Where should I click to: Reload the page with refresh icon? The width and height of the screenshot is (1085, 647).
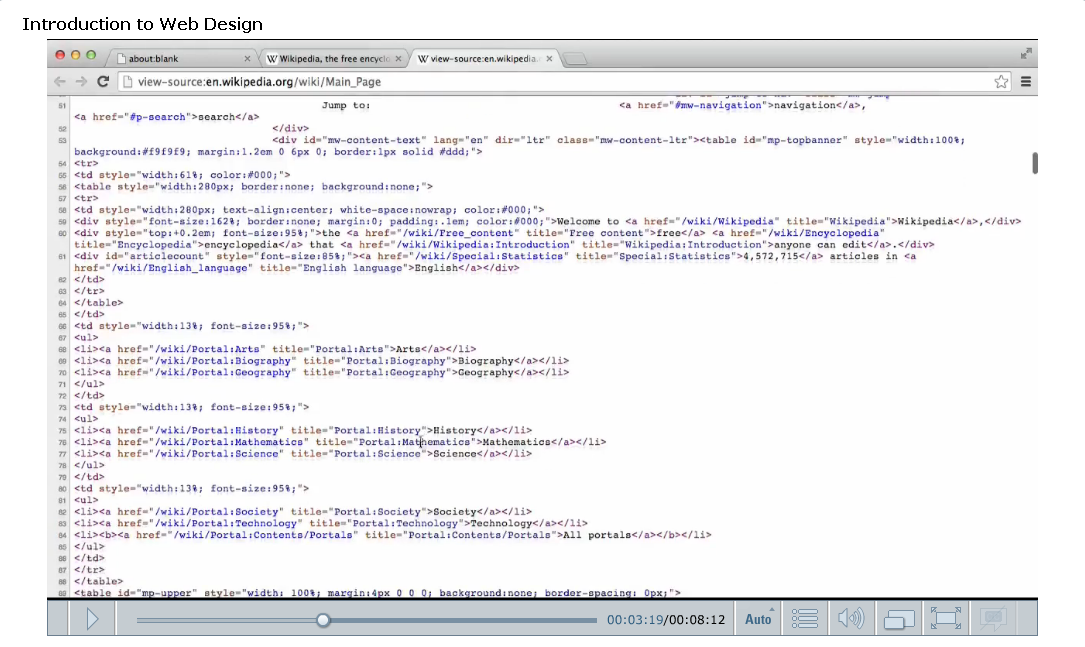point(103,81)
